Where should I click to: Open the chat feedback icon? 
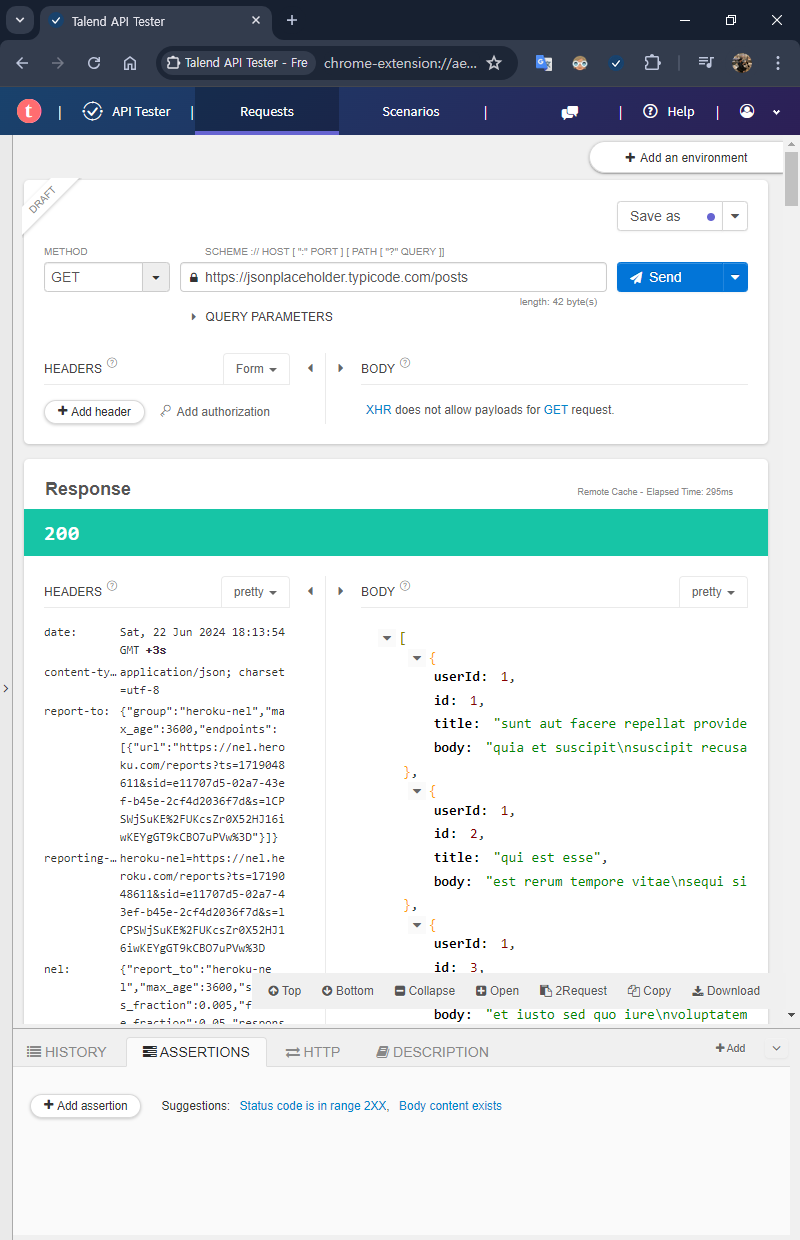(570, 112)
